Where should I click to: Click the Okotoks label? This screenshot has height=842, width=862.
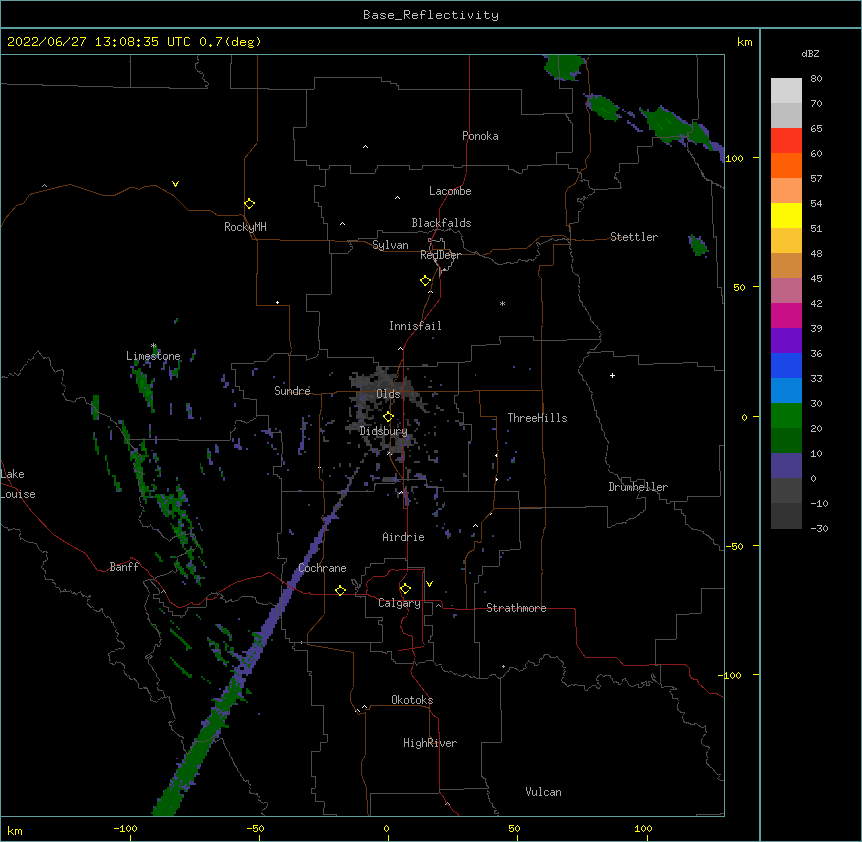[x=412, y=700]
